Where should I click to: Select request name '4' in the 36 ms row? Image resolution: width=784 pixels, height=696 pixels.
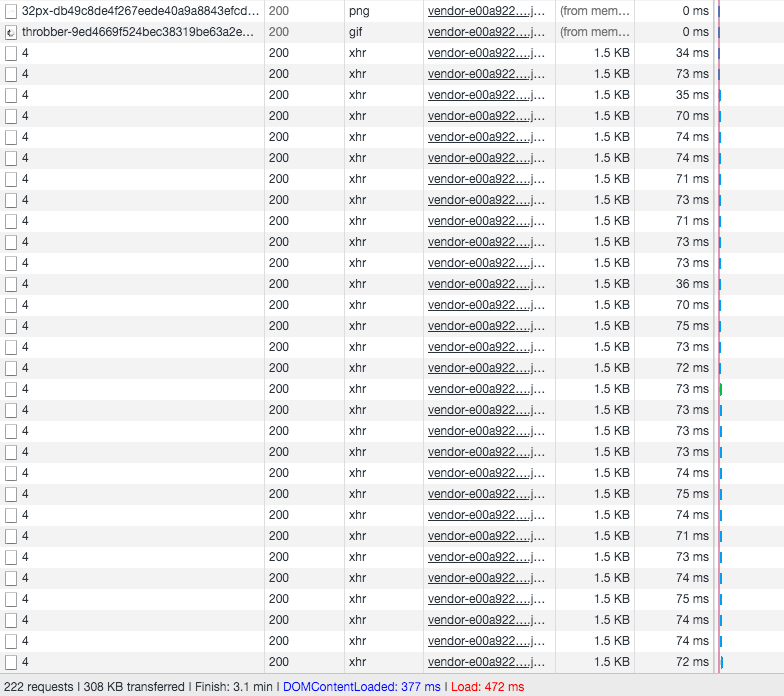pos(26,284)
